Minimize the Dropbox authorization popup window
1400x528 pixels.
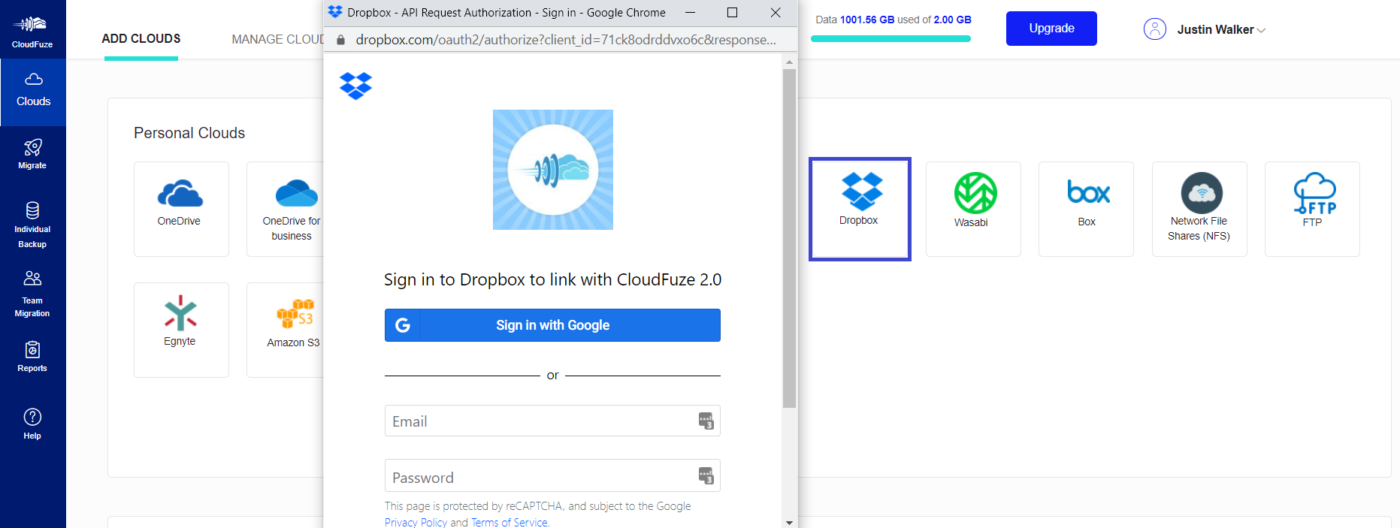point(689,13)
